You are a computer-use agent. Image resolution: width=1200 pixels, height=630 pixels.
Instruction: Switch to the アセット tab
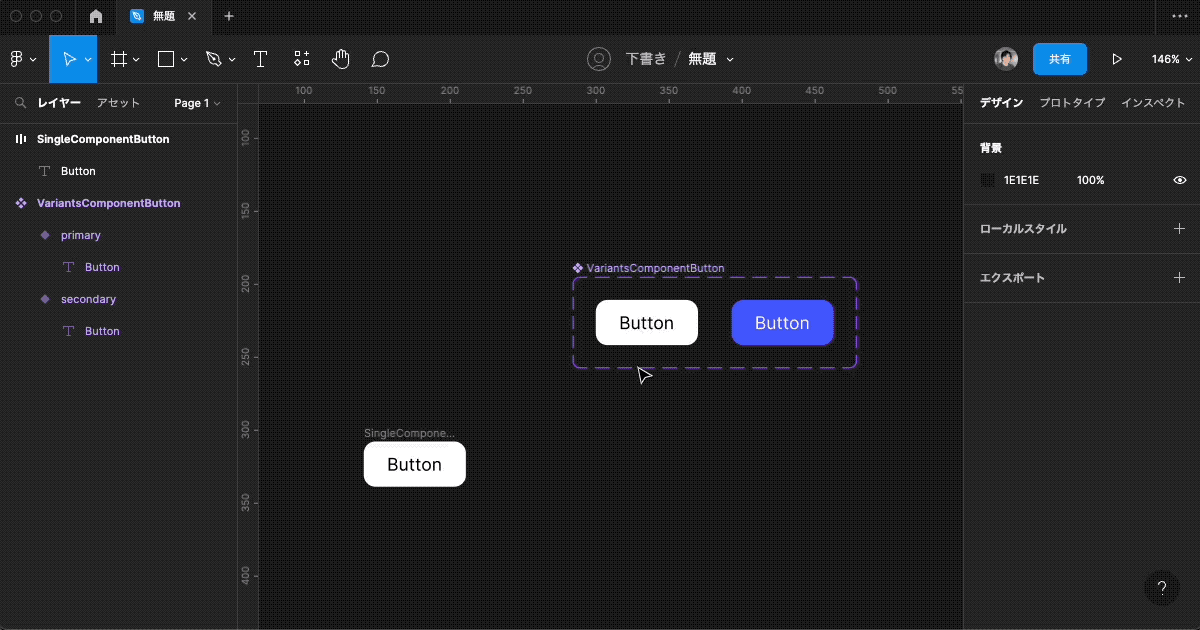pyautogui.click(x=118, y=103)
